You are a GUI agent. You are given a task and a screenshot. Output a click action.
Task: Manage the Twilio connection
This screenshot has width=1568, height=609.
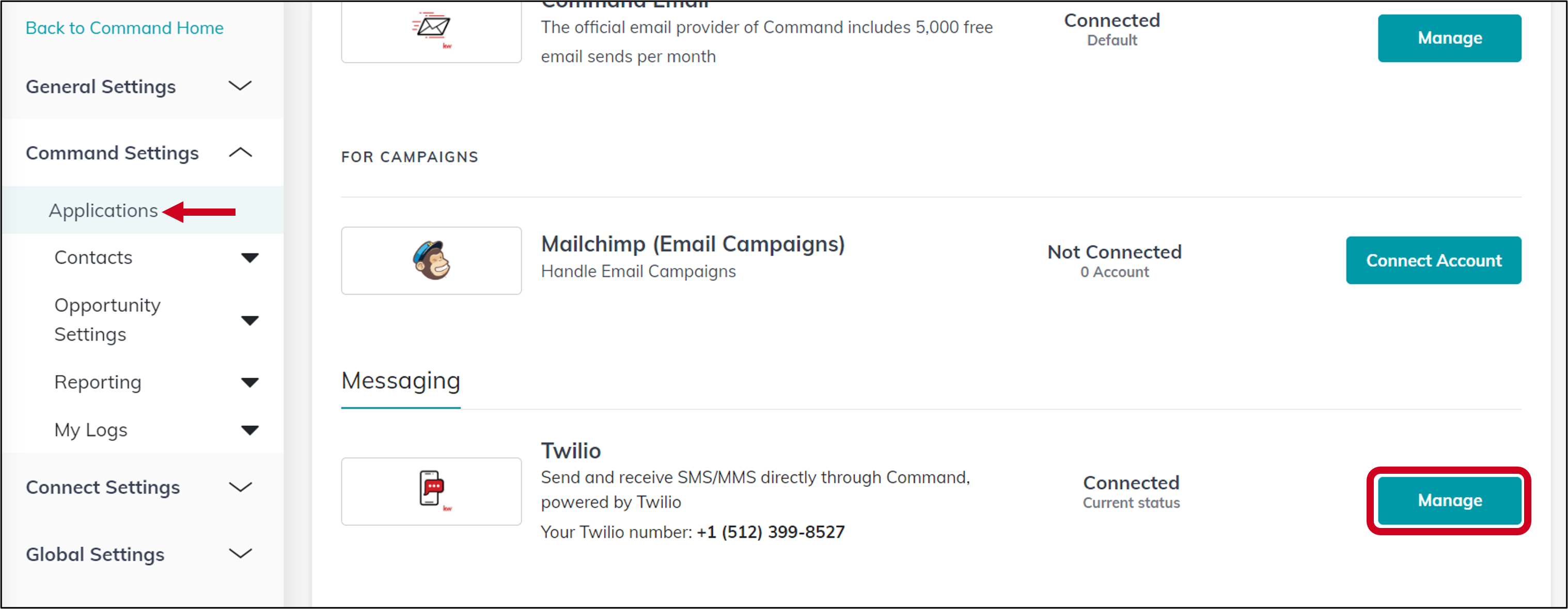(x=1449, y=501)
